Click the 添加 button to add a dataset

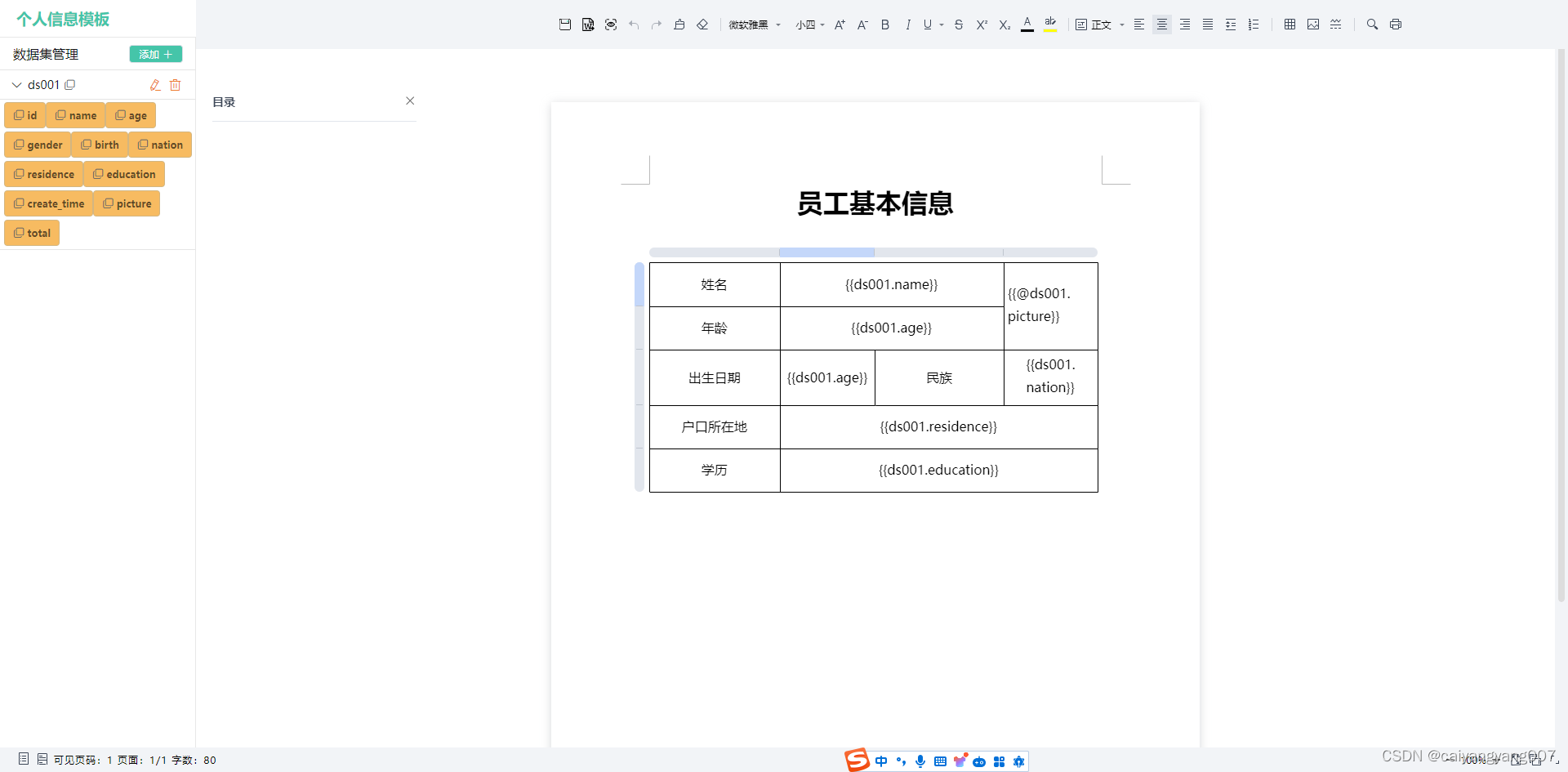point(155,54)
